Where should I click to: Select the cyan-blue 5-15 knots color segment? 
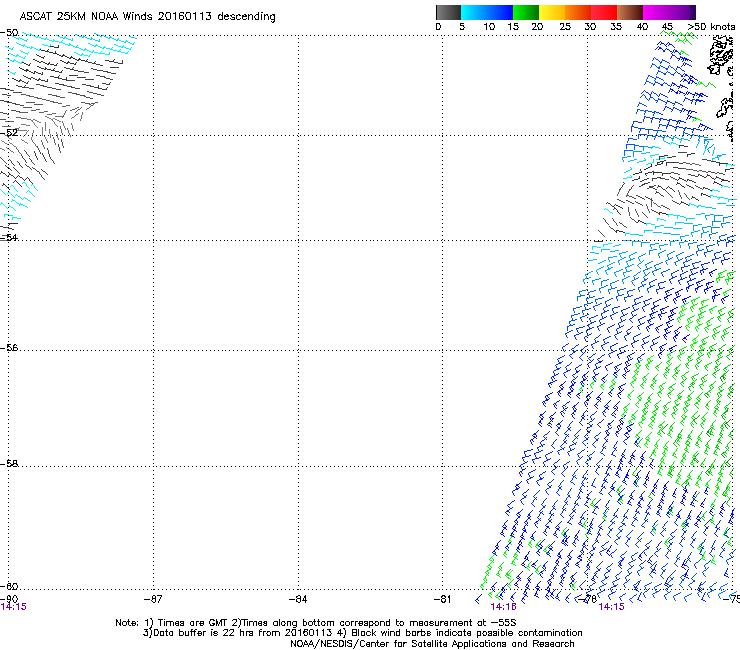487,12
